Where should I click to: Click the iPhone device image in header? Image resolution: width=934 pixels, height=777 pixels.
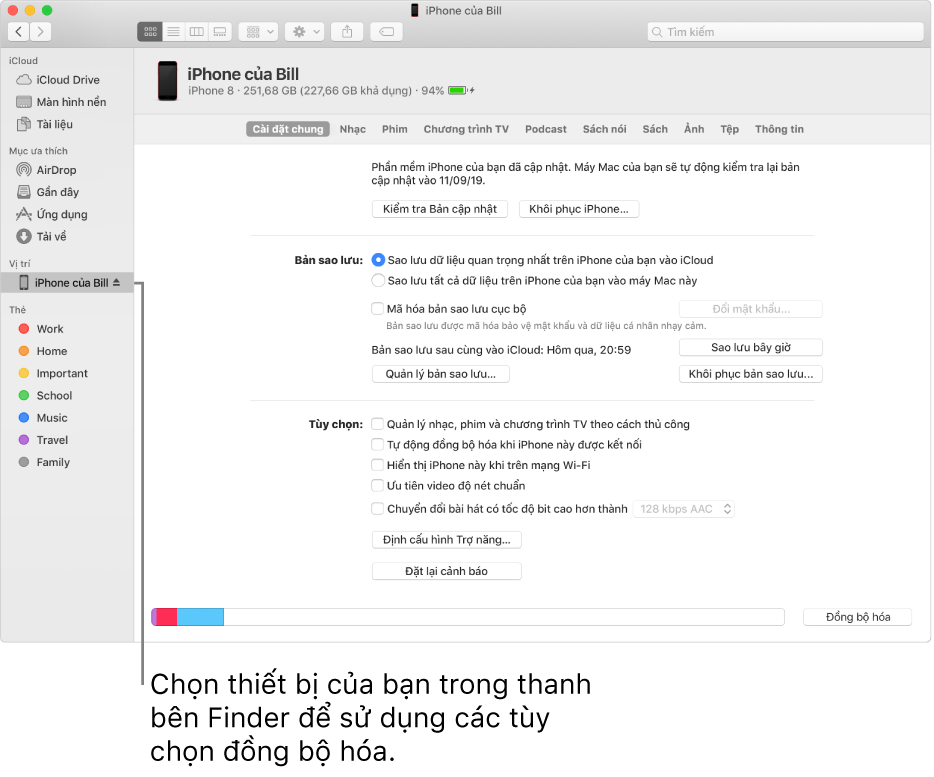tap(167, 81)
